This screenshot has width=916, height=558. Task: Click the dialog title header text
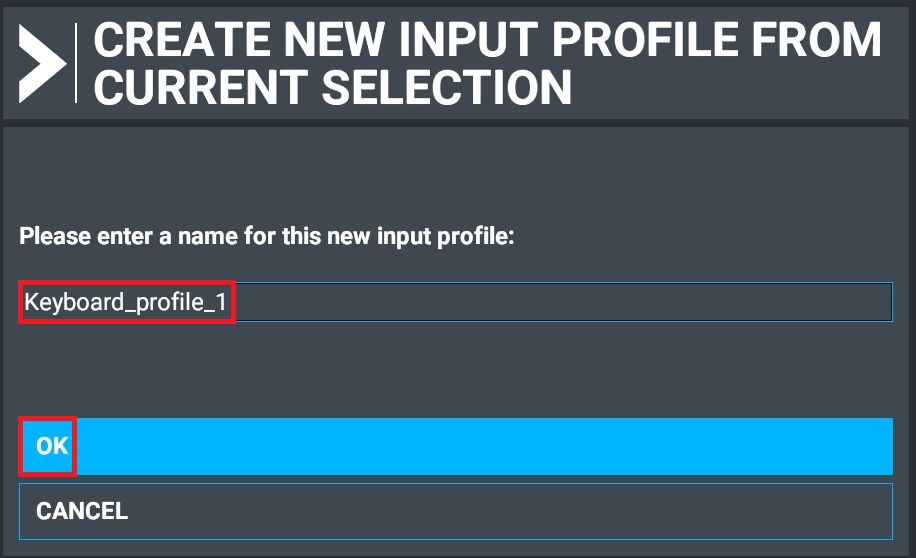click(488, 62)
